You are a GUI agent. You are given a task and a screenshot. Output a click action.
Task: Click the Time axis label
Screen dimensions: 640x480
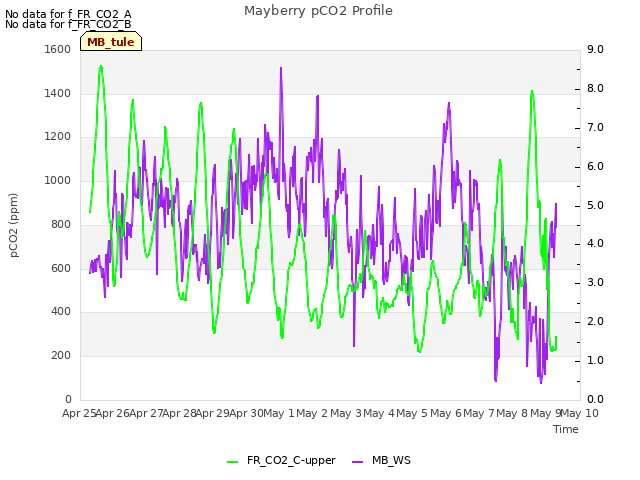(x=566, y=429)
